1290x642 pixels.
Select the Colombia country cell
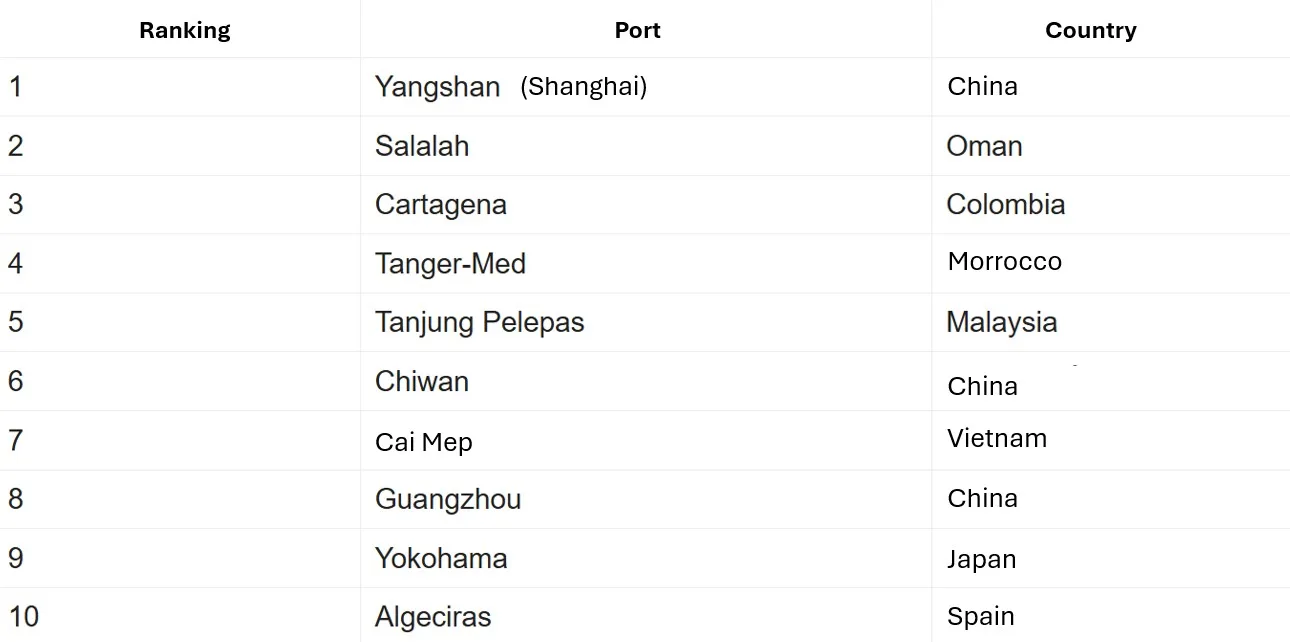1005,205
